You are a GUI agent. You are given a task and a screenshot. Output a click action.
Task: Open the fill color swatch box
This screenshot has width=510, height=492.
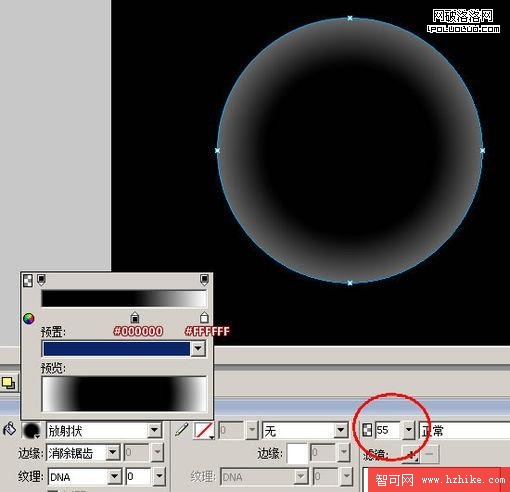31,430
